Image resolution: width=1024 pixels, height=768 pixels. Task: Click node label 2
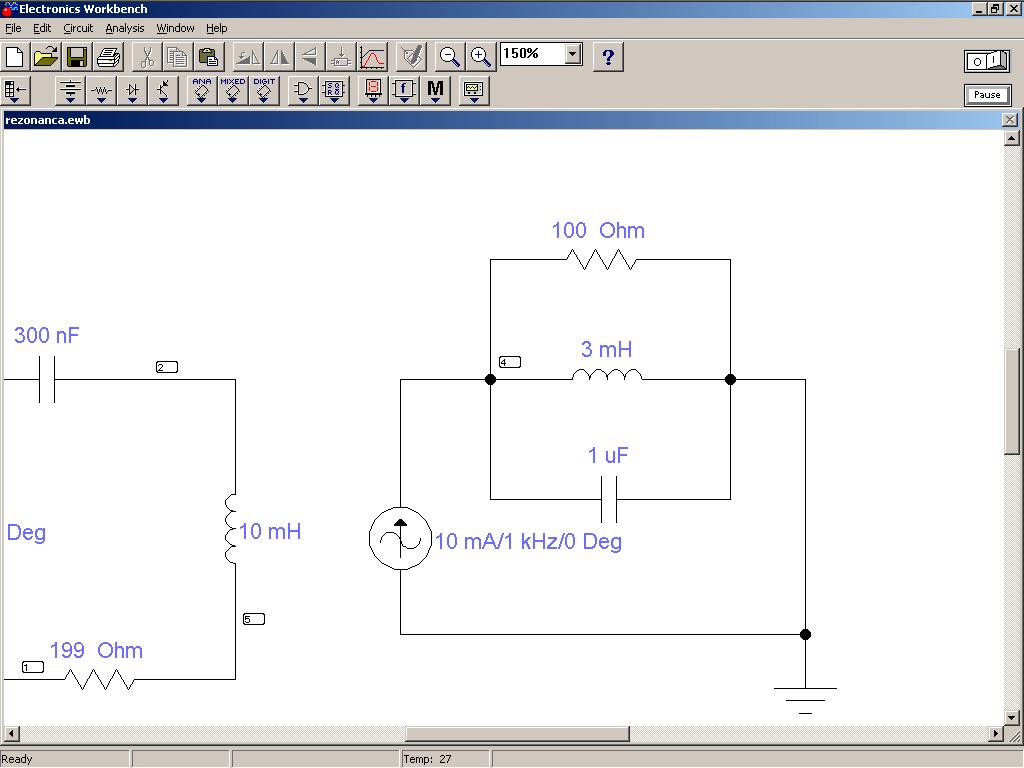[x=167, y=367]
